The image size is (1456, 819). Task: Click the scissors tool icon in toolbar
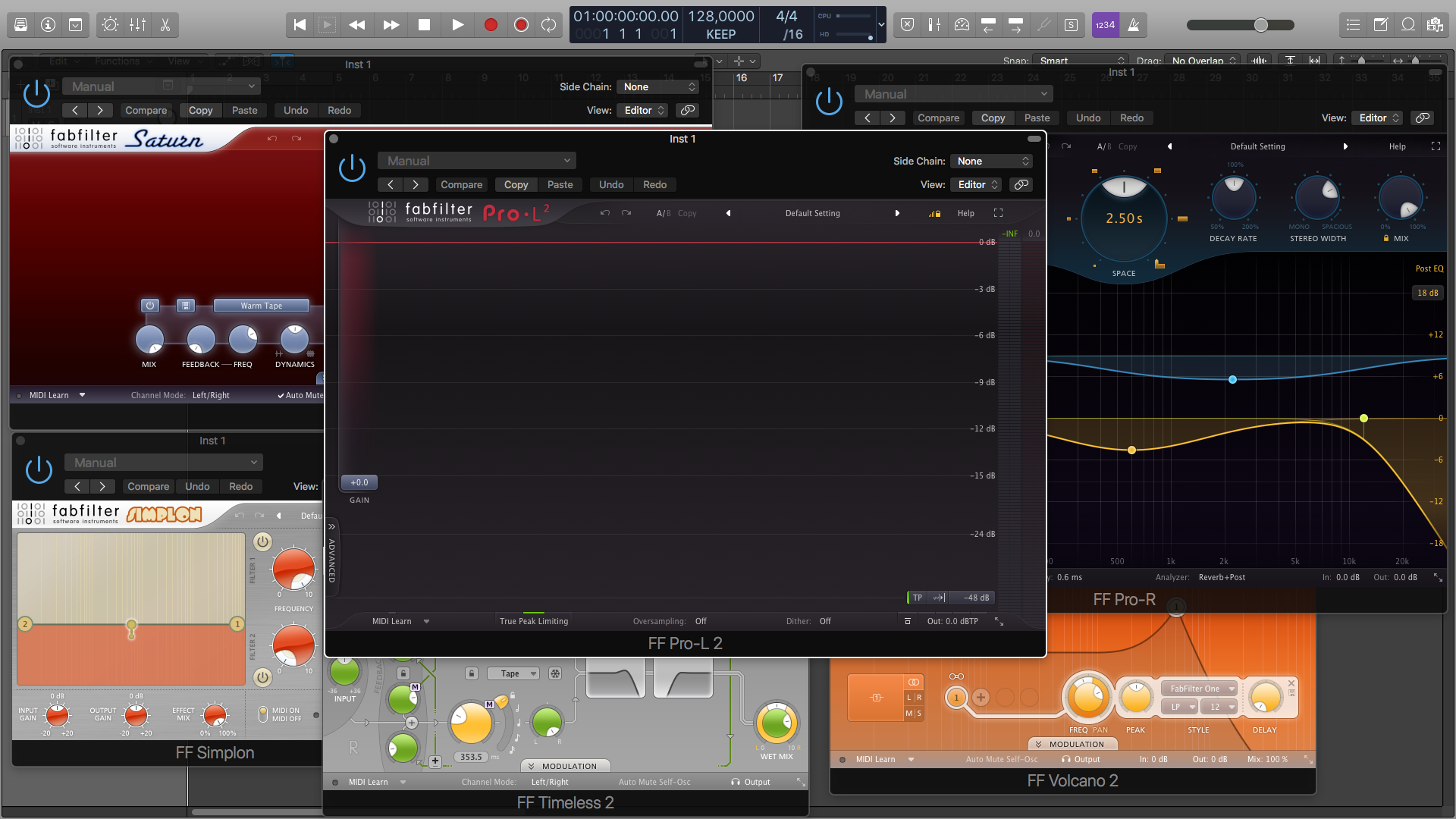pos(165,25)
